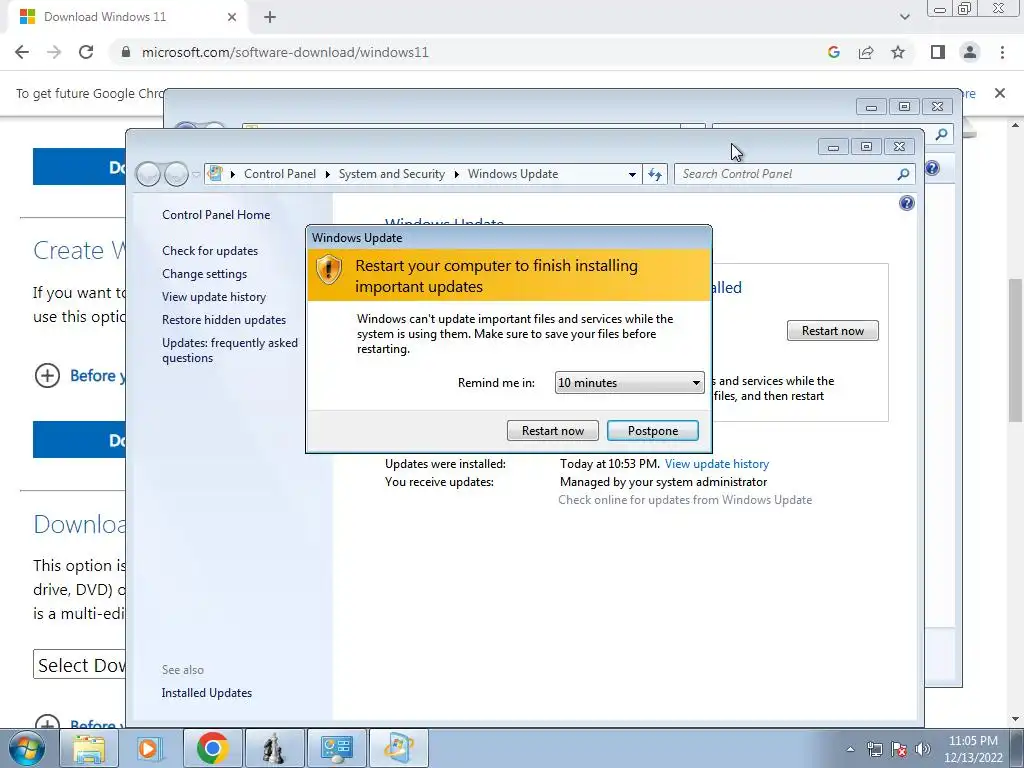Share this page from Chrome toolbar
This screenshot has width=1024, height=768.
866,52
